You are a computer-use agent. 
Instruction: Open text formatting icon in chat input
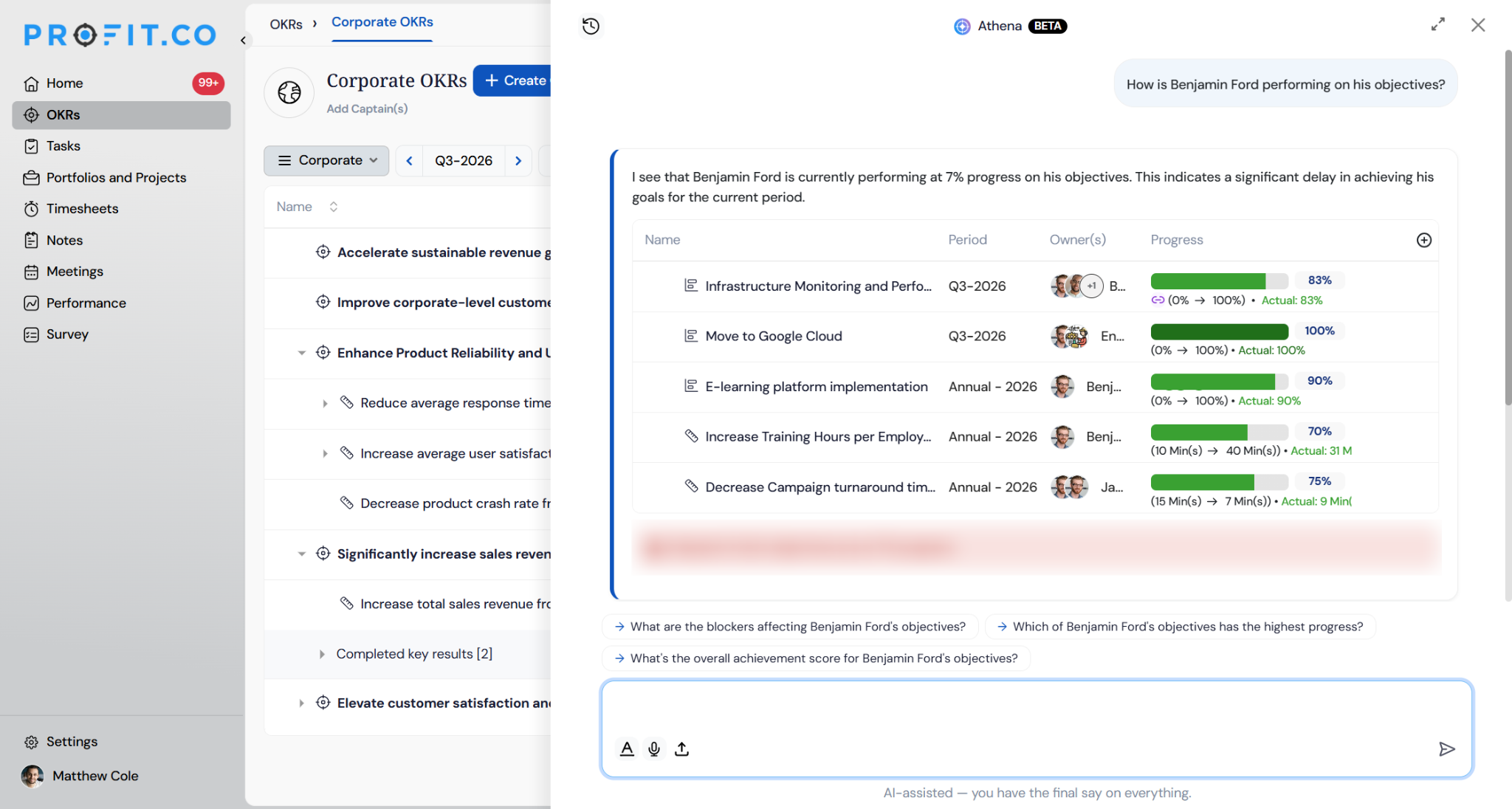click(627, 748)
